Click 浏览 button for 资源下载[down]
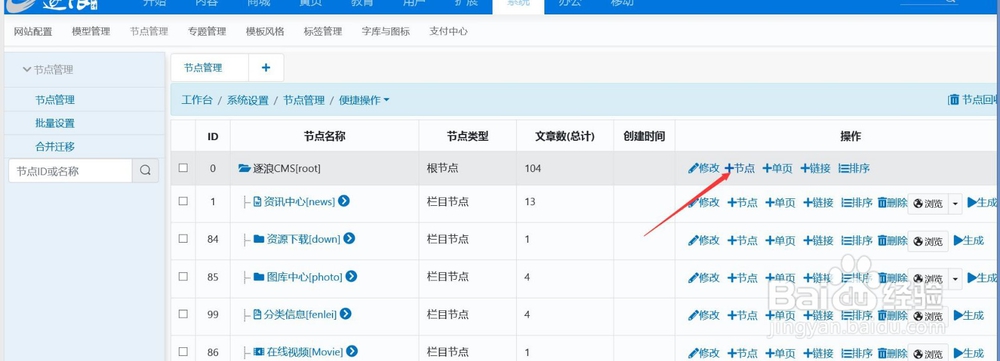Viewport: 1000px width, 361px height. click(929, 241)
